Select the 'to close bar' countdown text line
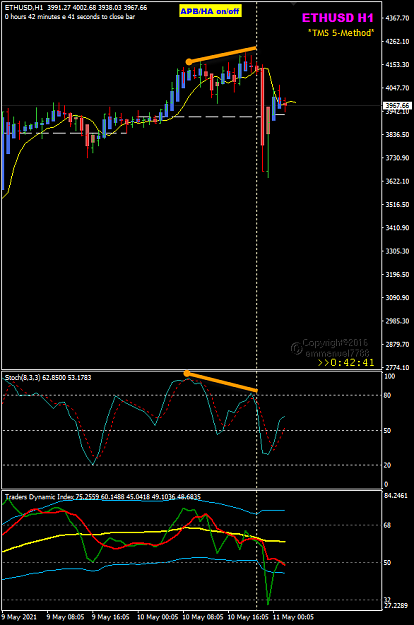Image resolution: width=414 pixels, height=625 pixels. (x=70, y=17)
